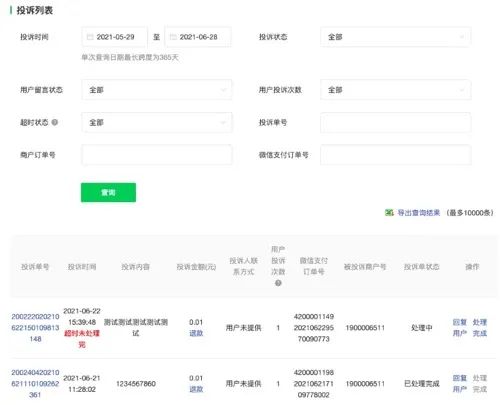500x405 pixels.
Task: Click the 投诉时间 column header
Action: click(82, 267)
